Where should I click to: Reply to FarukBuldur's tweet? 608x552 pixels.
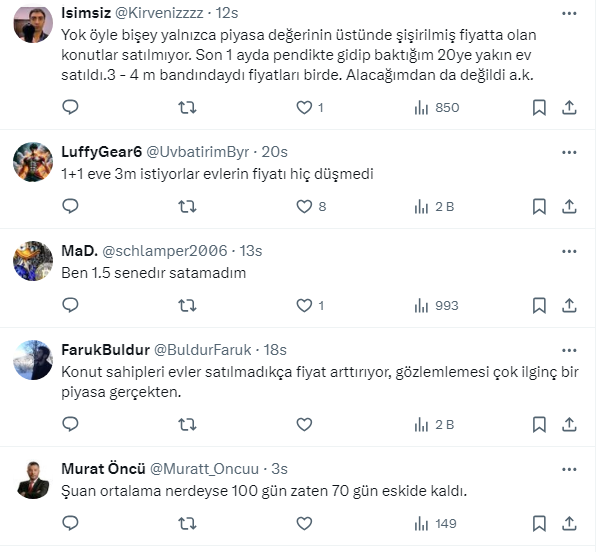pyautogui.click(x=70, y=424)
